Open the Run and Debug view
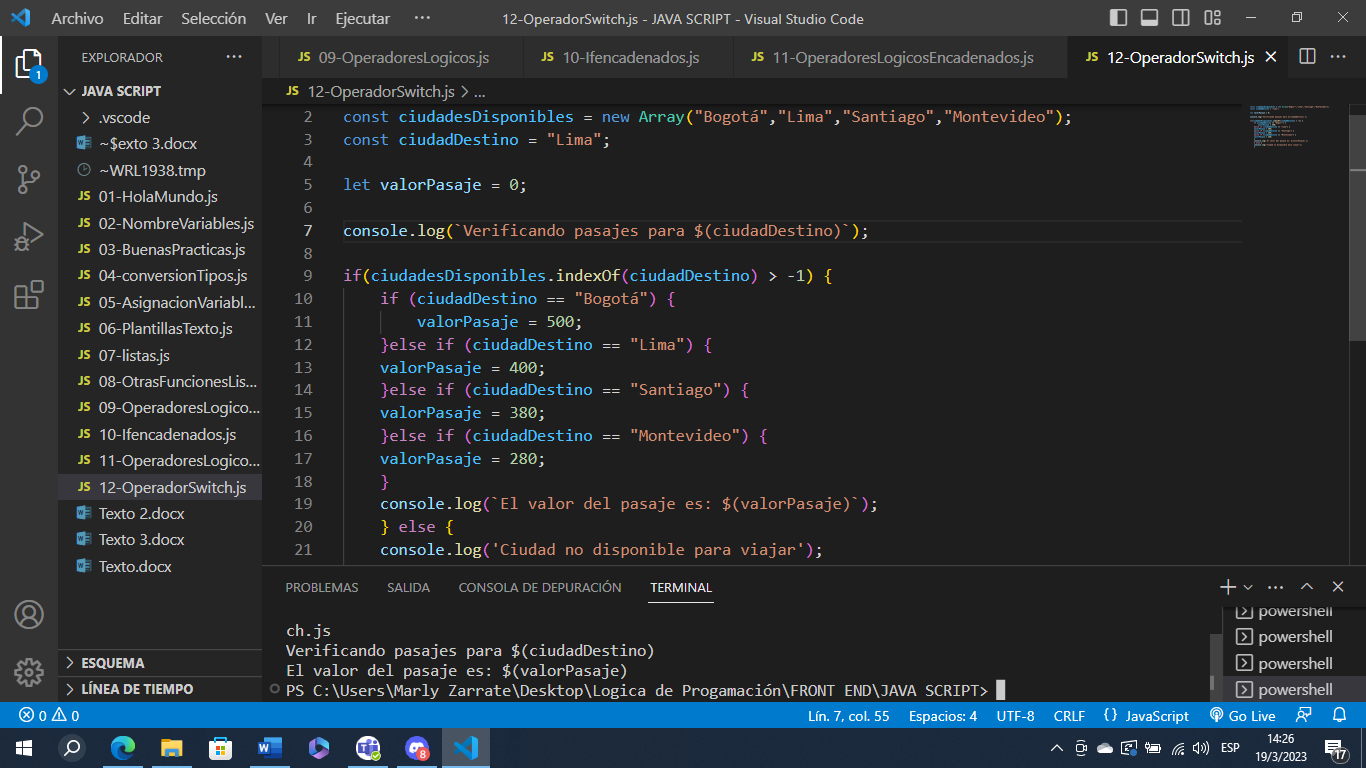 coord(29,237)
